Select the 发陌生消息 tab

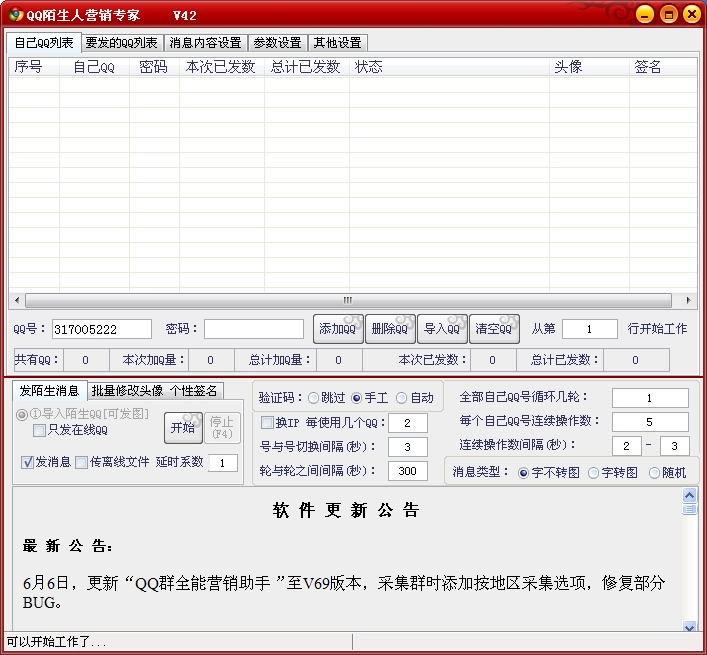click(x=49, y=390)
